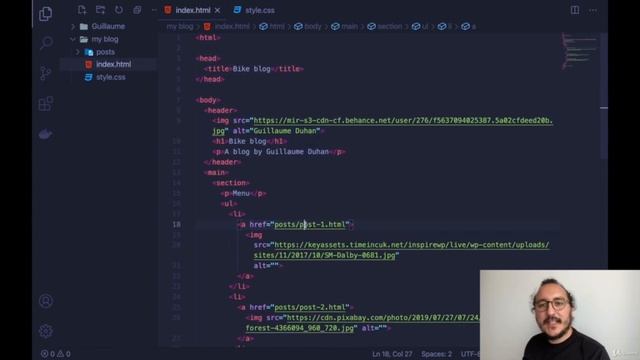Click the editor minimap
The image size is (640, 360).
580,51
